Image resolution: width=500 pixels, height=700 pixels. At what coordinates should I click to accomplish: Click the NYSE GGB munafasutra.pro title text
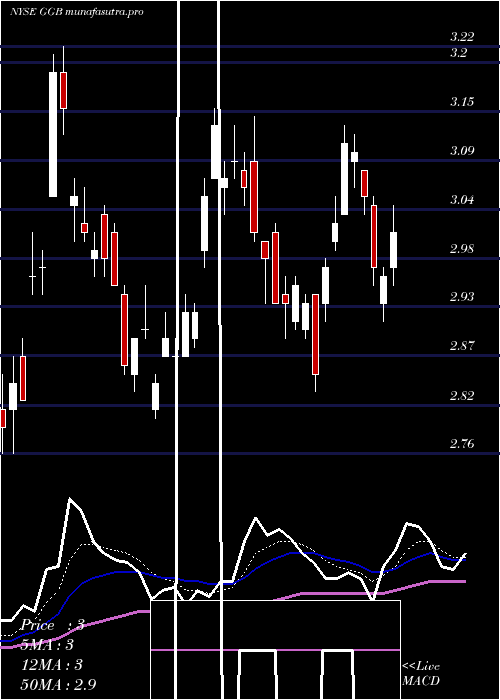[x=76, y=12]
